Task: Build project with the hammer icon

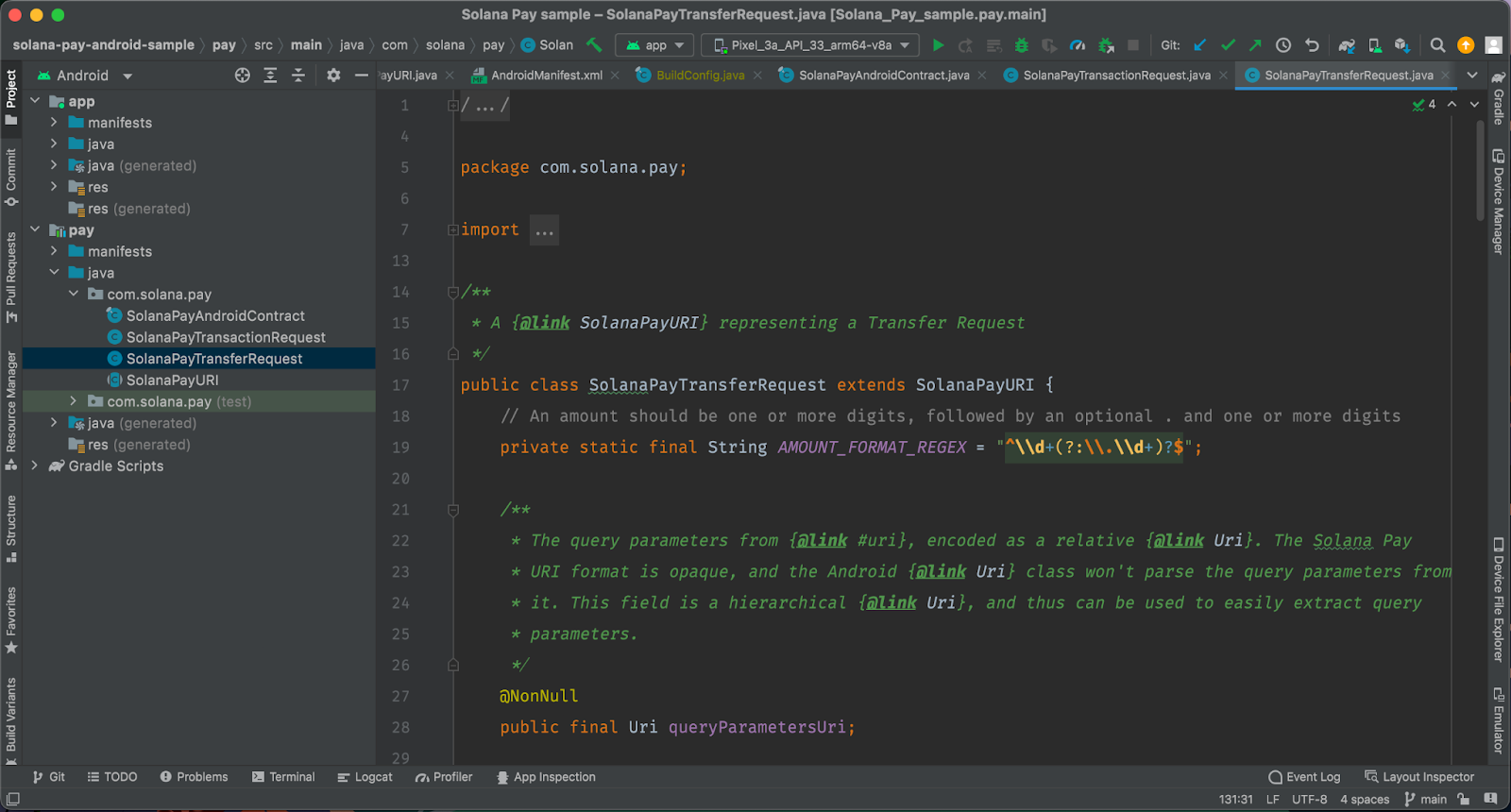Action: pyautogui.click(x=594, y=45)
